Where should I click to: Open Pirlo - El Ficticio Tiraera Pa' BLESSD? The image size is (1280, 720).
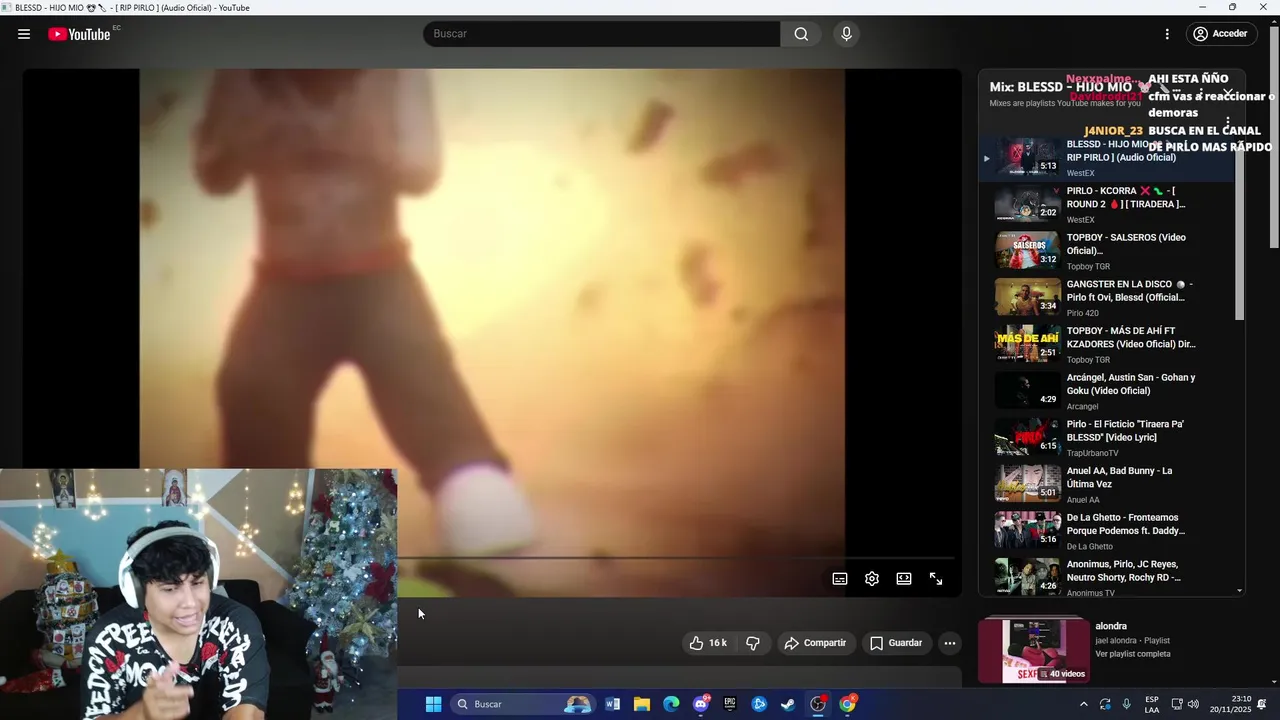(1105, 438)
